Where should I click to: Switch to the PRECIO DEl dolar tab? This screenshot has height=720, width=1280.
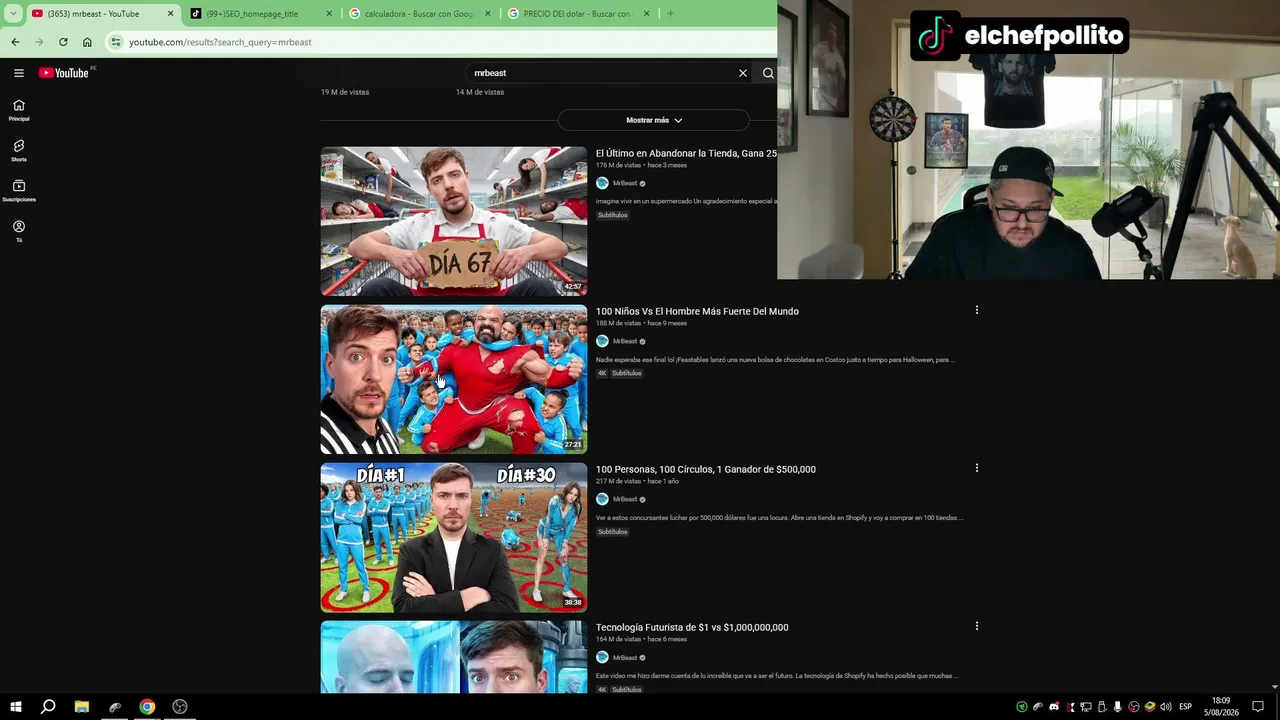578,14
